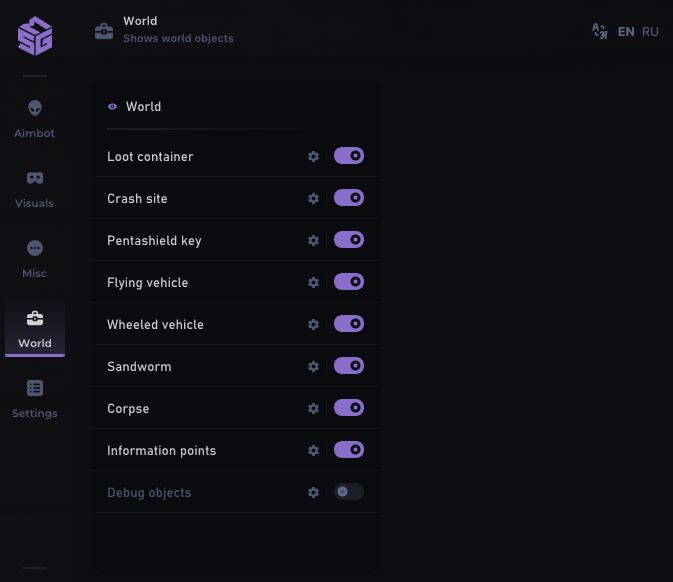Screen dimensions: 673x582
Task: Click the logo in top-left corner
Action: [35, 36]
